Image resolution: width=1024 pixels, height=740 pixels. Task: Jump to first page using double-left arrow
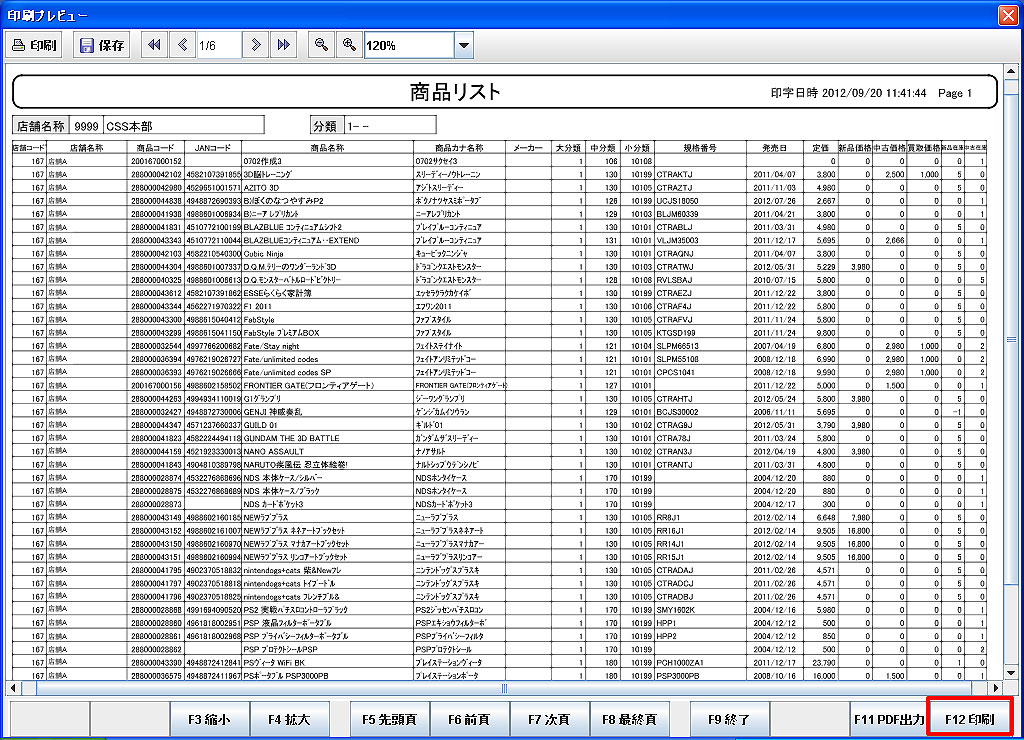pos(155,45)
